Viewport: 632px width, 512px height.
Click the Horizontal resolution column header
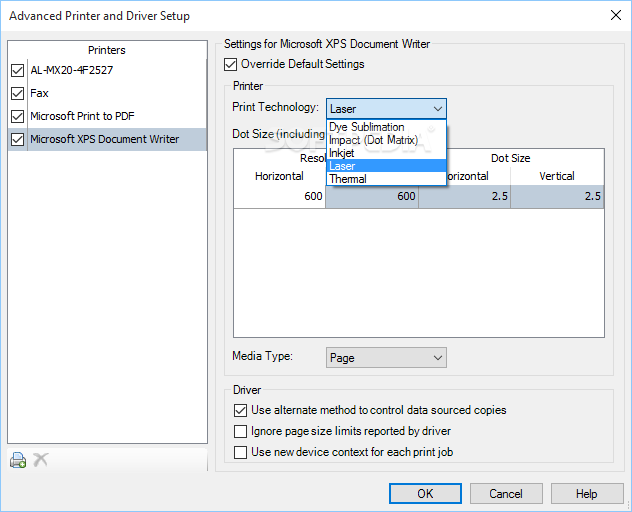279,176
